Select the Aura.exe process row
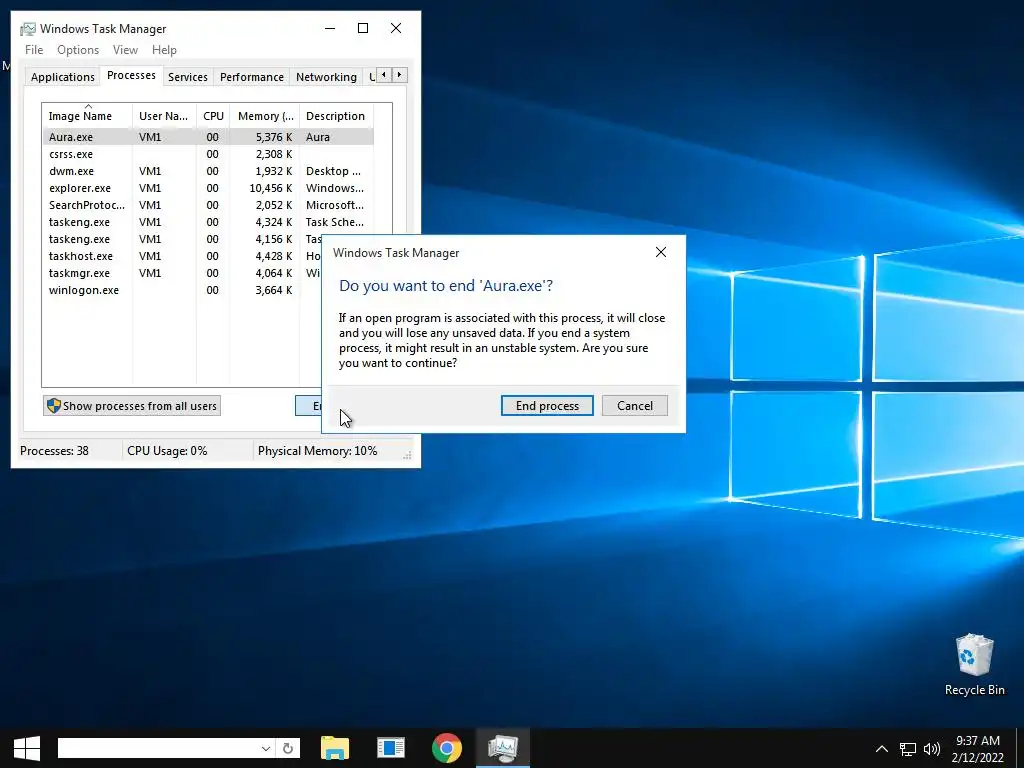This screenshot has width=1024, height=768. pyautogui.click(x=208, y=137)
